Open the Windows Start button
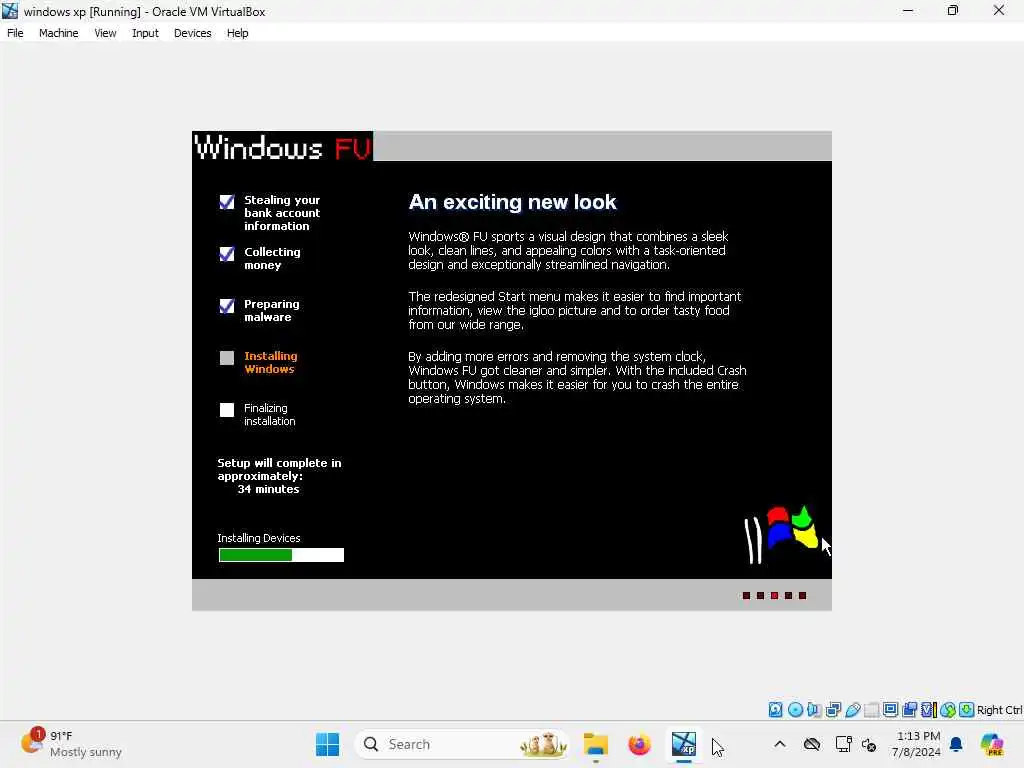1024x768 pixels. (x=327, y=744)
